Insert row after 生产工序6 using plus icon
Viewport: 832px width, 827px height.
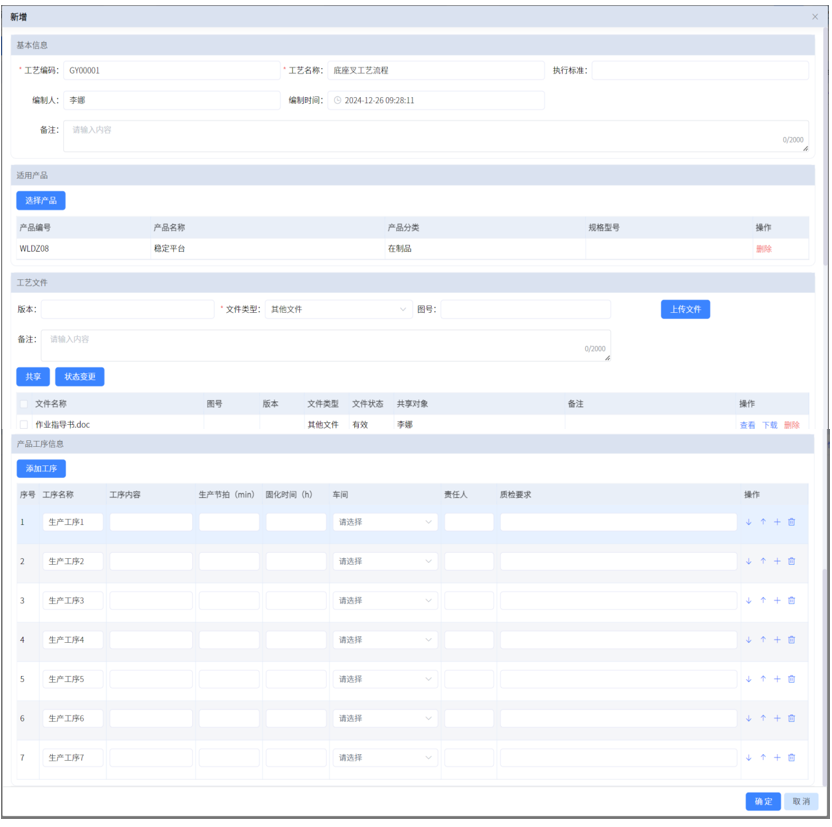777,718
